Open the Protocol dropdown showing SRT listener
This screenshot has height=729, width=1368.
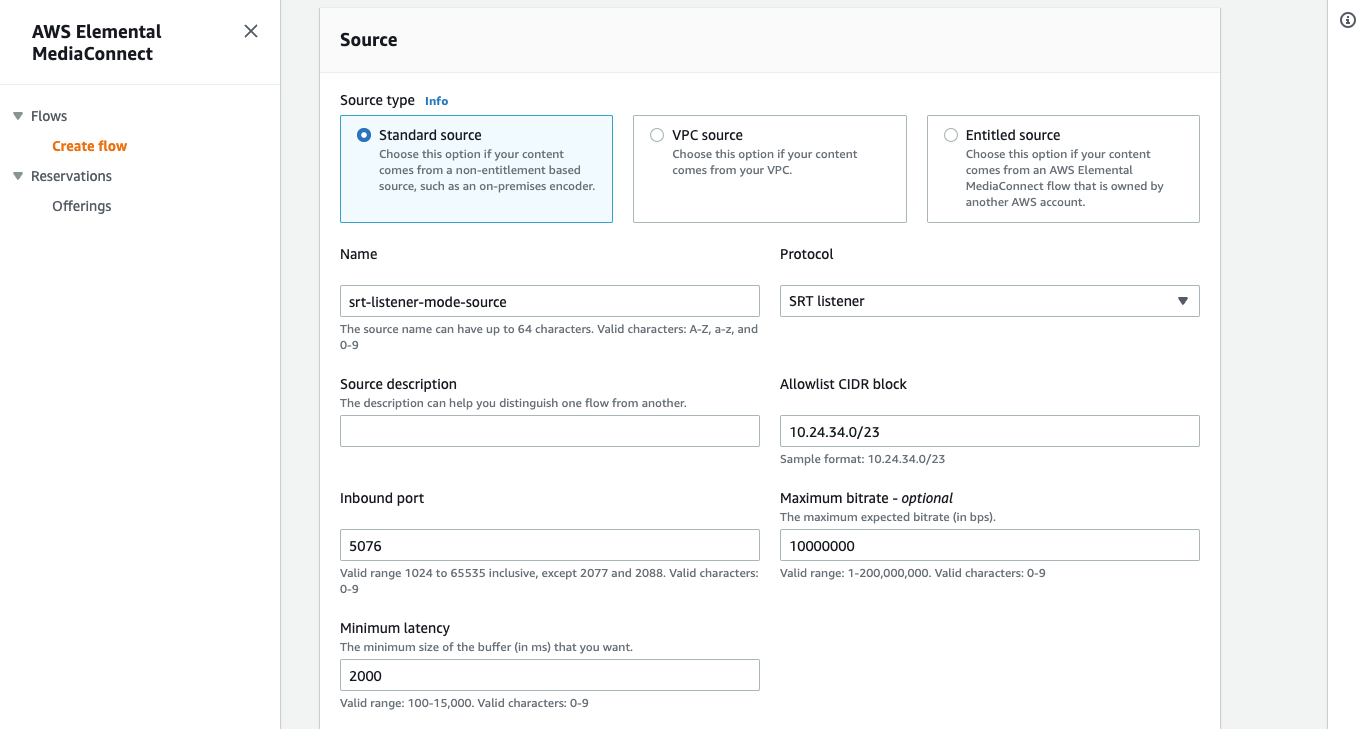[989, 301]
